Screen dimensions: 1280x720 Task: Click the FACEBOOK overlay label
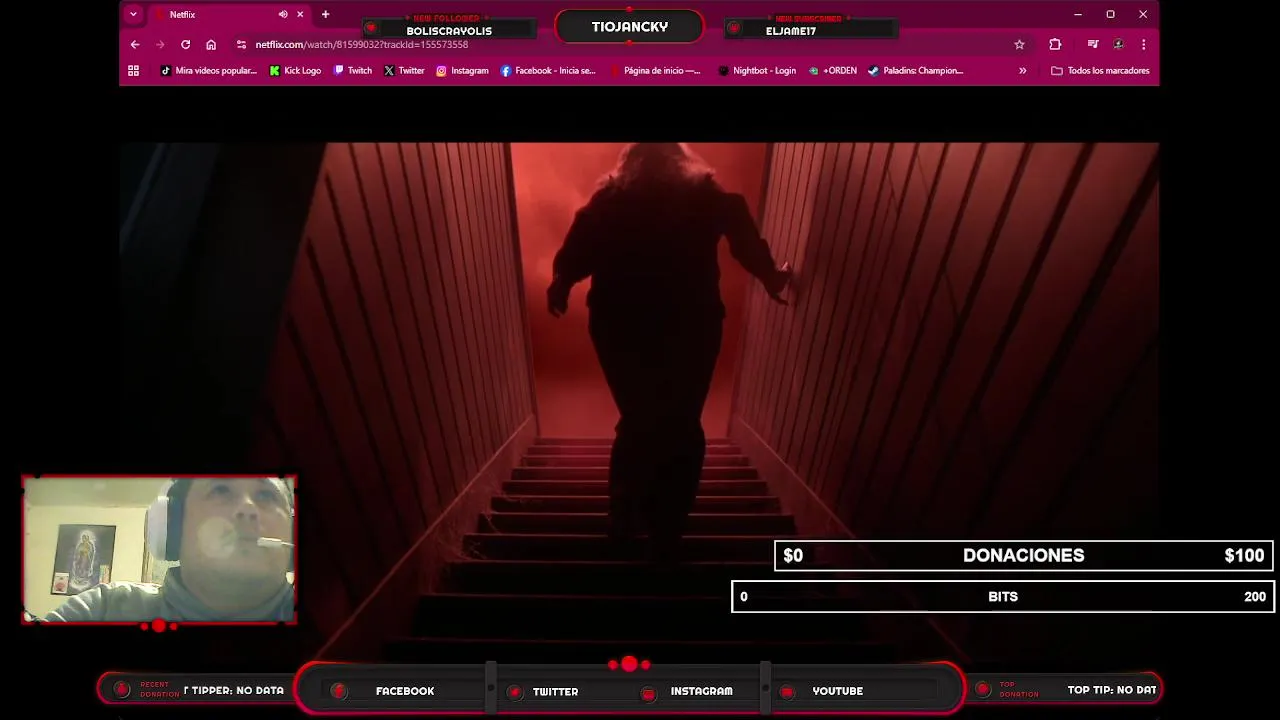click(x=405, y=691)
